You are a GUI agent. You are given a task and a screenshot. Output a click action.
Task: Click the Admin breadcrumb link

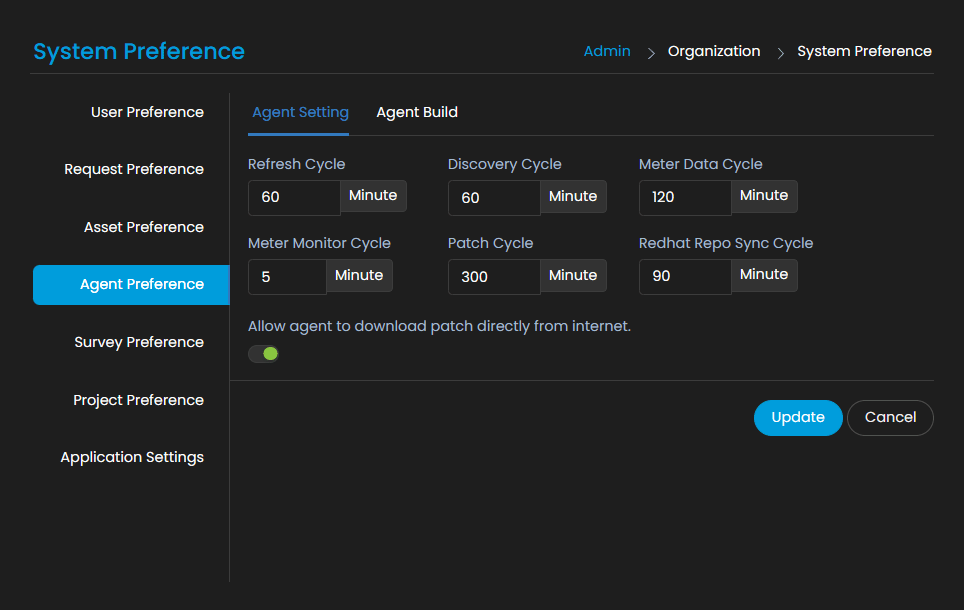point(607,51)
